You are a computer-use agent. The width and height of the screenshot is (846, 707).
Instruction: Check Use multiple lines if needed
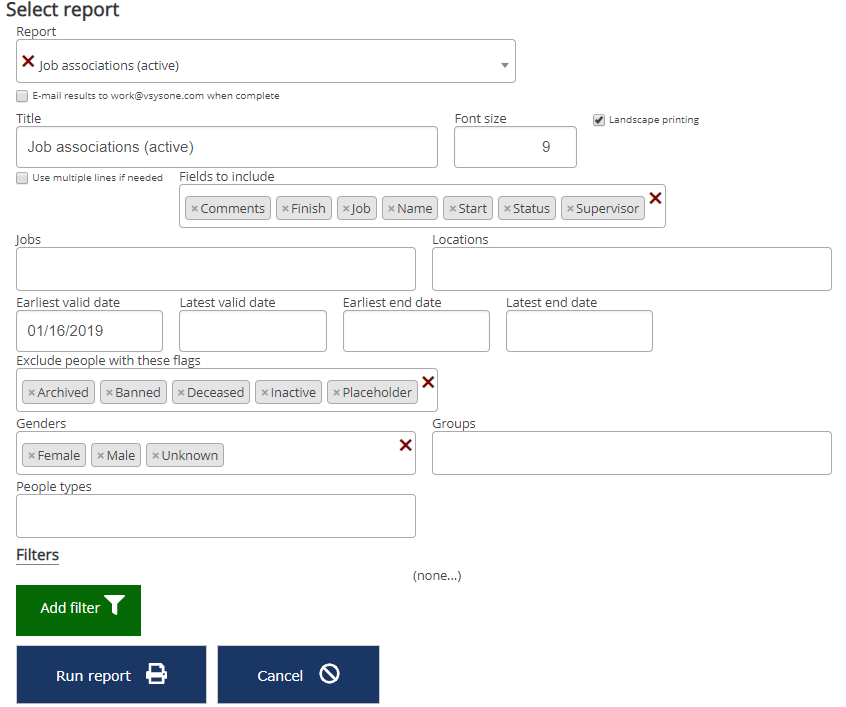coord(22,178)
